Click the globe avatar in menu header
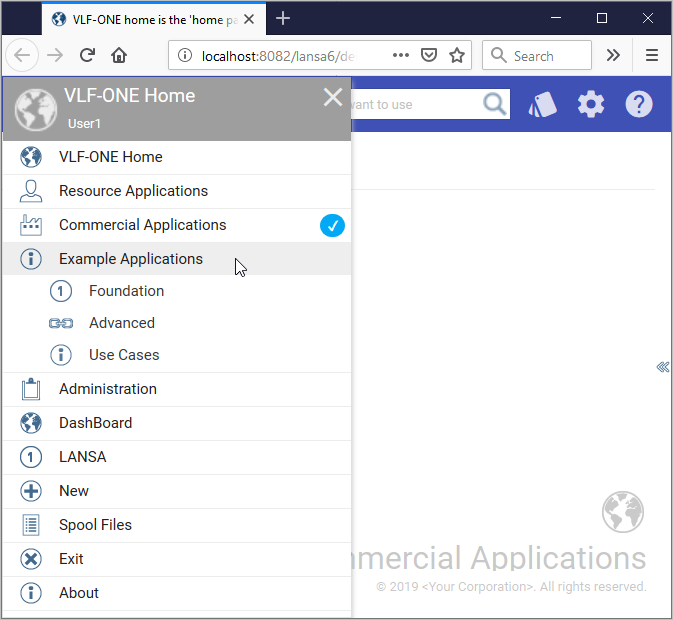The image size is (673, 620). click(x=36, y=110)
